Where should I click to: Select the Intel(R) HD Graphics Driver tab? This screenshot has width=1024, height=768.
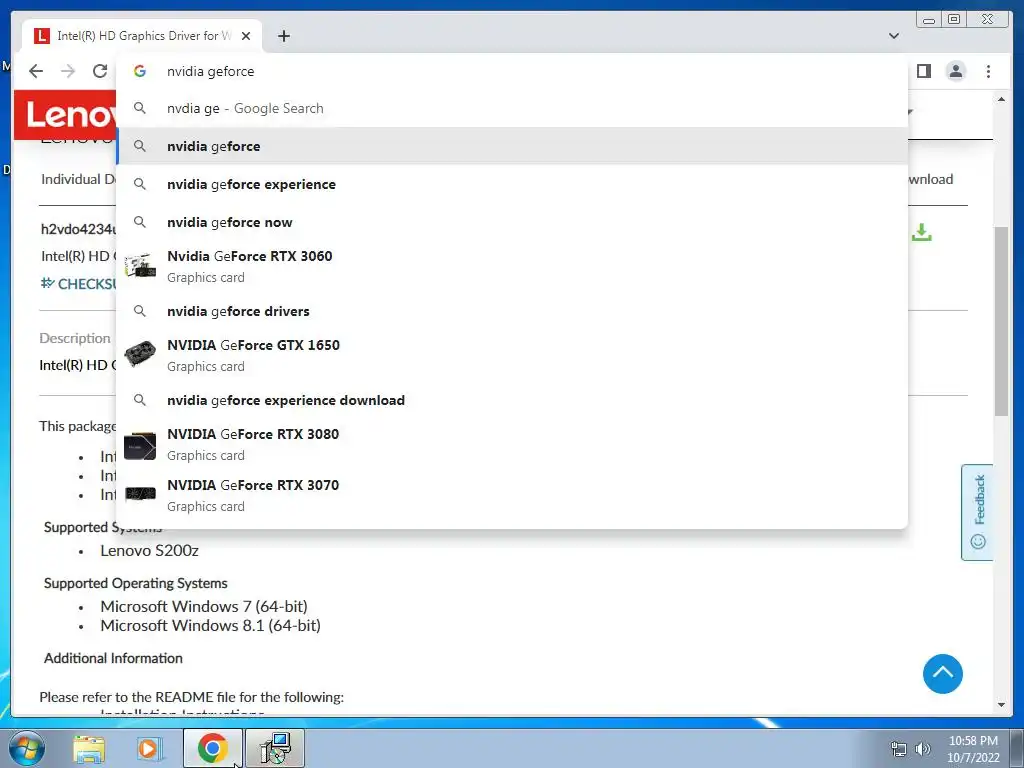point(142,36)
